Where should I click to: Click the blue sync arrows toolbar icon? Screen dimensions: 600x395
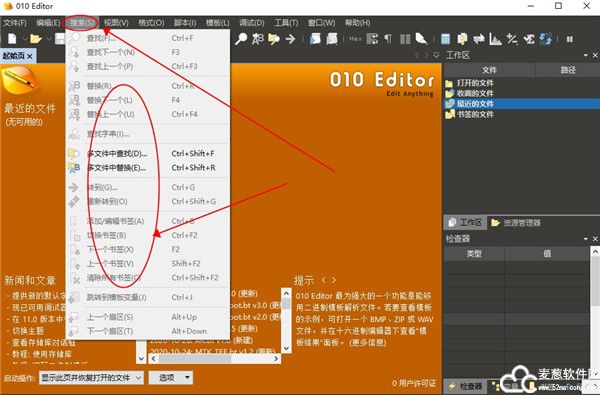tap(546, 39)
